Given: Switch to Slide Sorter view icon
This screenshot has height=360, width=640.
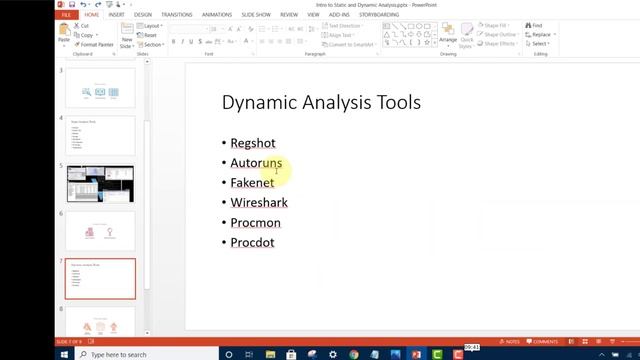Looking at the screenshot, I should 585,342.
